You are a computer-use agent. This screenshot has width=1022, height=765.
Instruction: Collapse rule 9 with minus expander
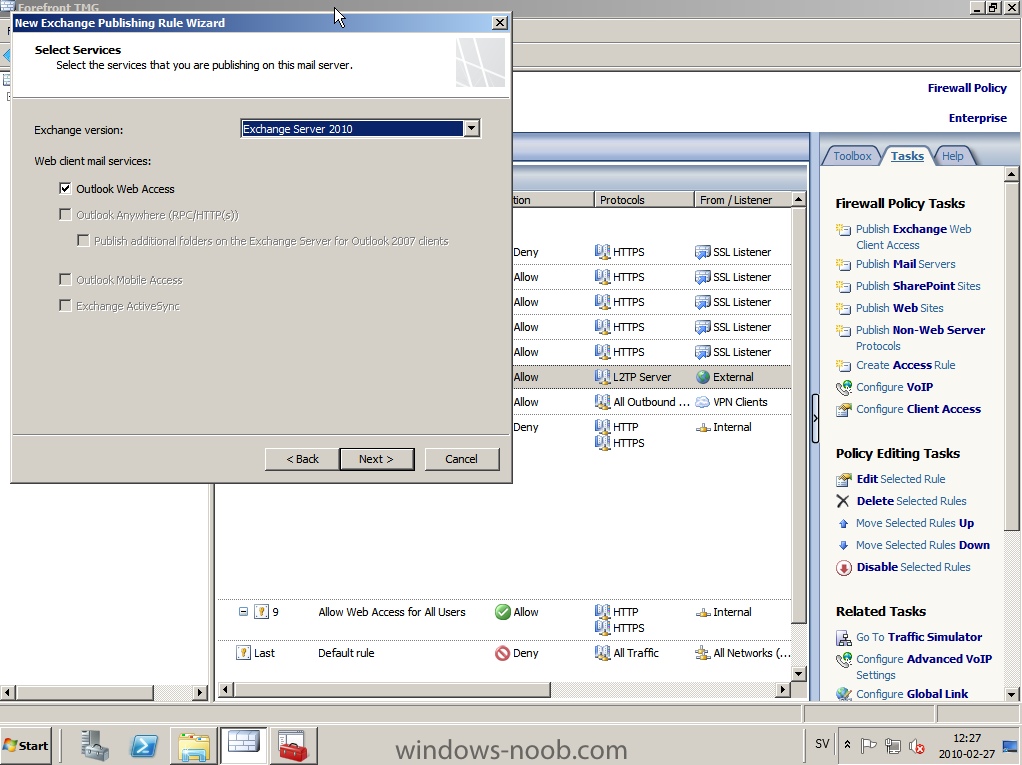tap(243, 612)
